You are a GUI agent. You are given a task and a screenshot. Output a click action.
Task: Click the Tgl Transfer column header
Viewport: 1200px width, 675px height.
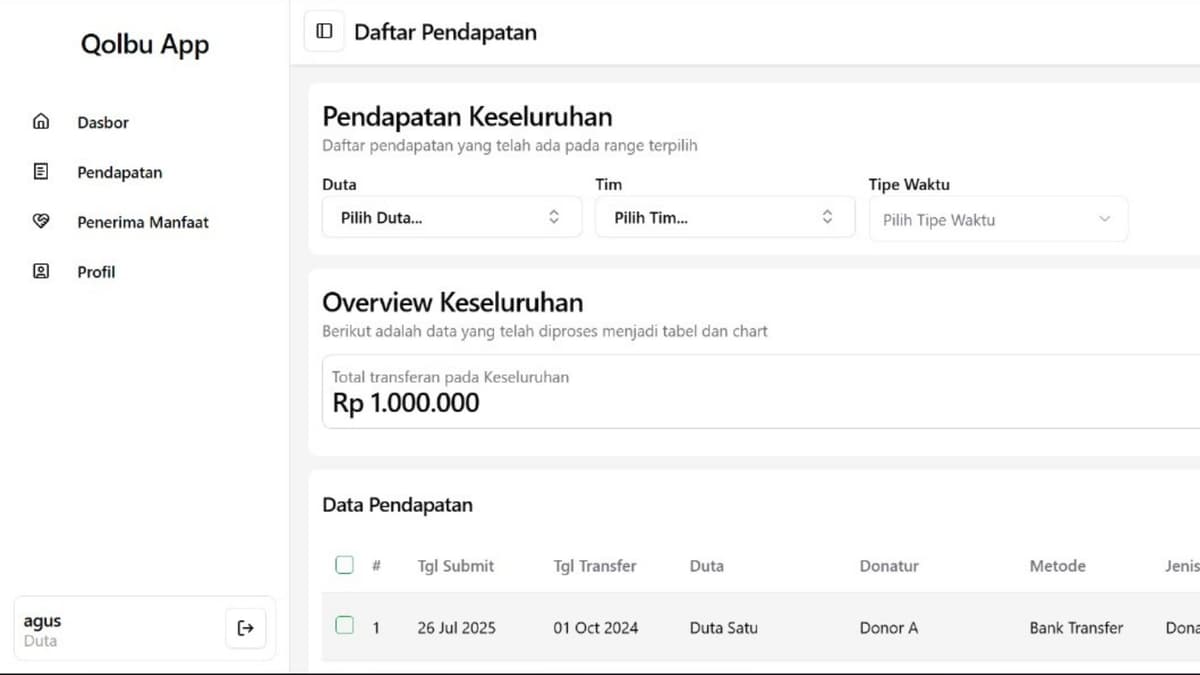(x=594, y=566)
